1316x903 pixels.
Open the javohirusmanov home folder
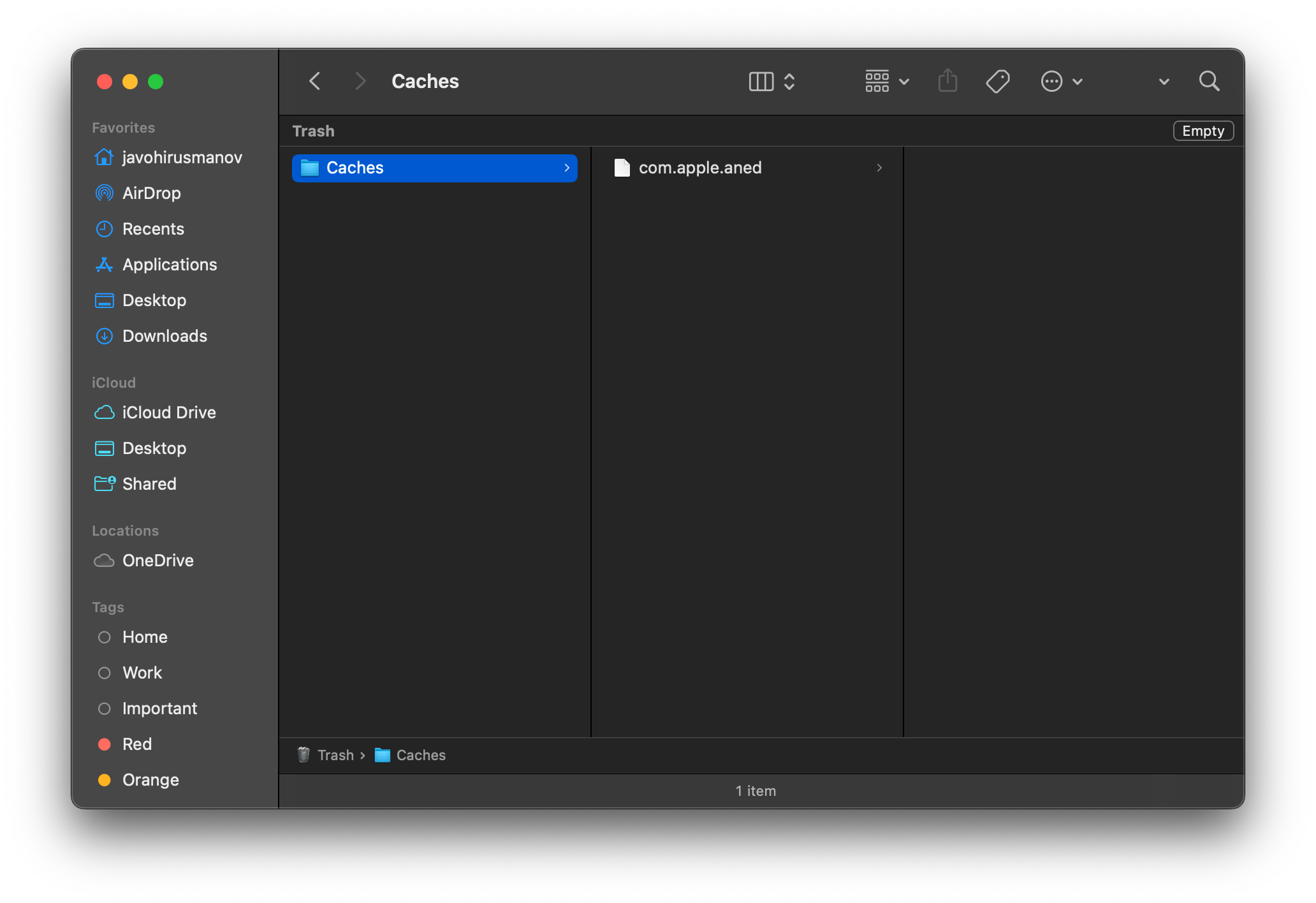[182, 158]
